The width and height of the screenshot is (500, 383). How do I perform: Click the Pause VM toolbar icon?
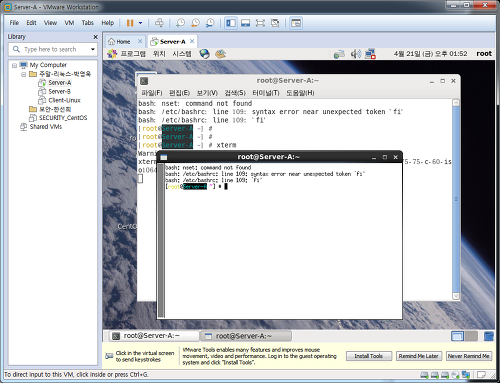(130, 23)
